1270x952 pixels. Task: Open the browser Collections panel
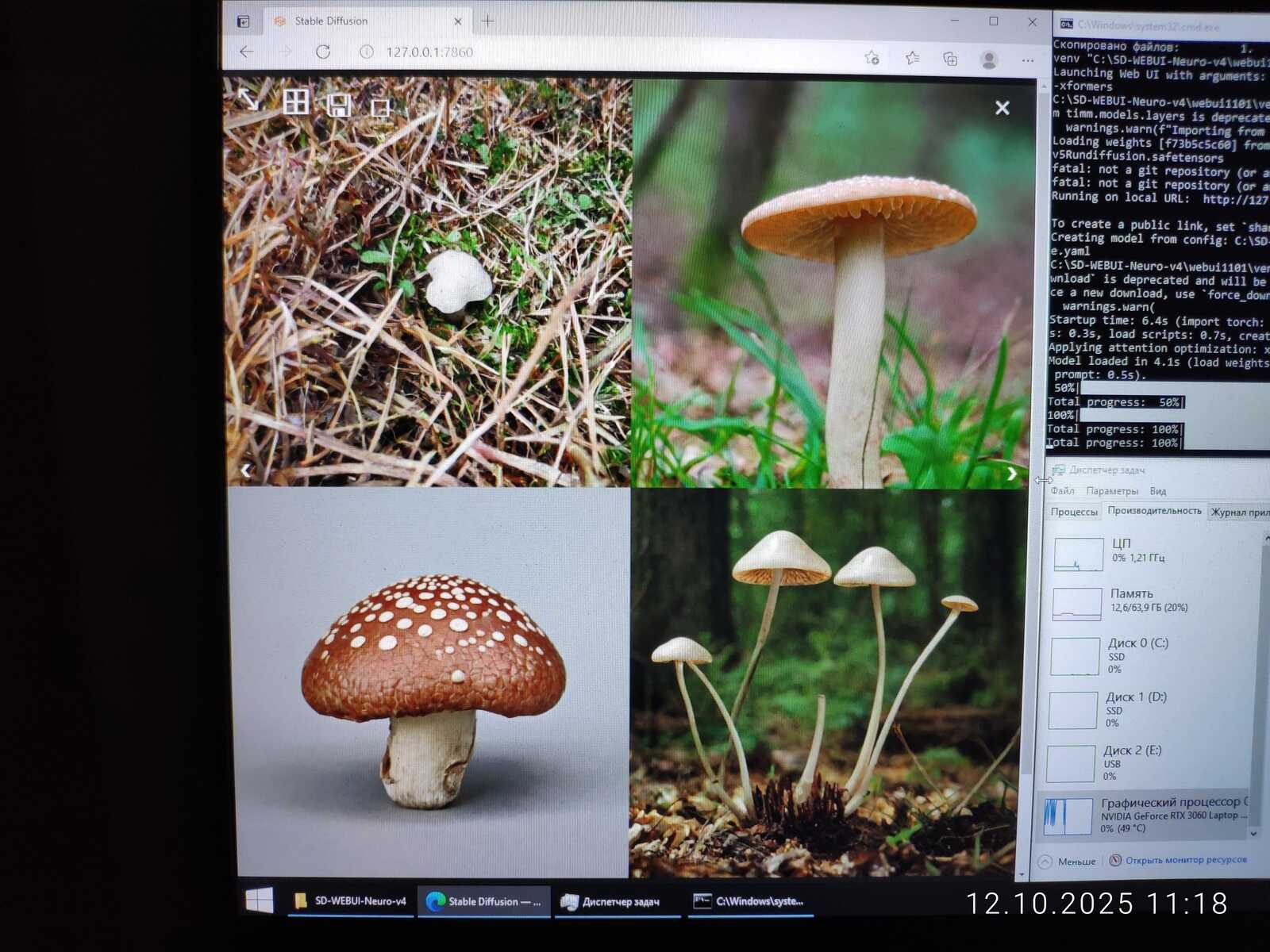[x=950, y=59]
